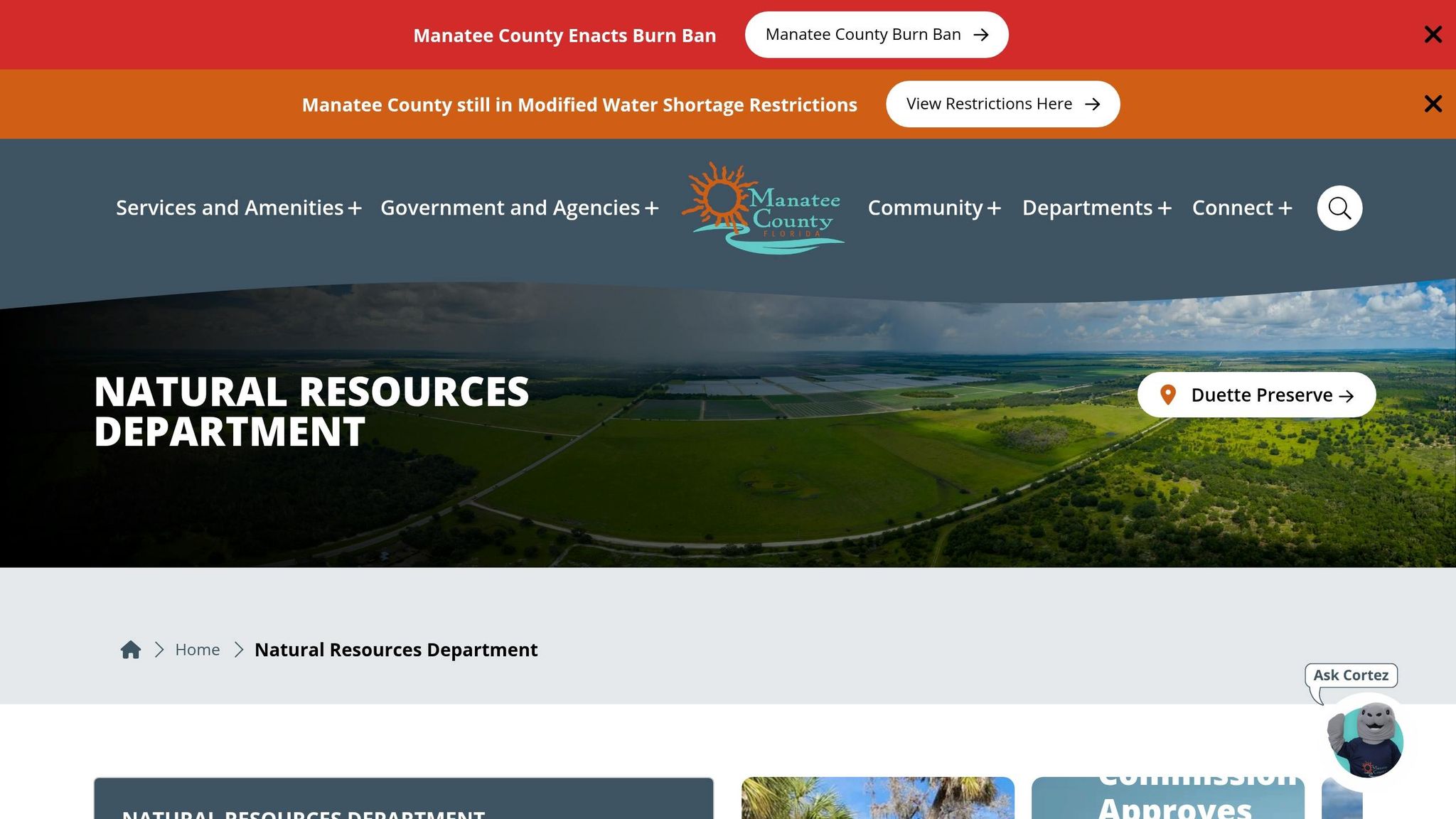Click Natural Resources Department breadcrumb text
This screenshot has width=1456, height=819.
396,650
